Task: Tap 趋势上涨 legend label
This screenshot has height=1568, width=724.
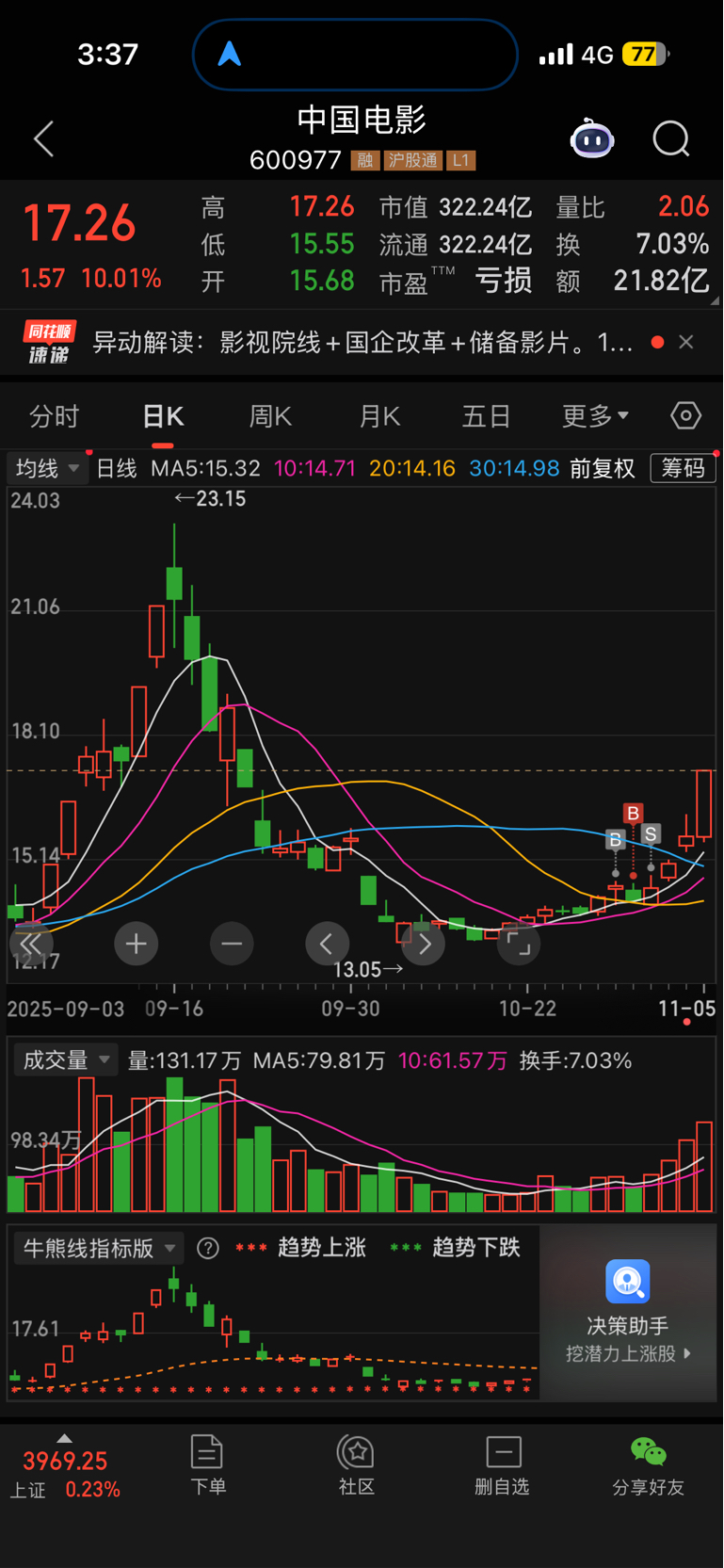Action: tap(321, 1248)
